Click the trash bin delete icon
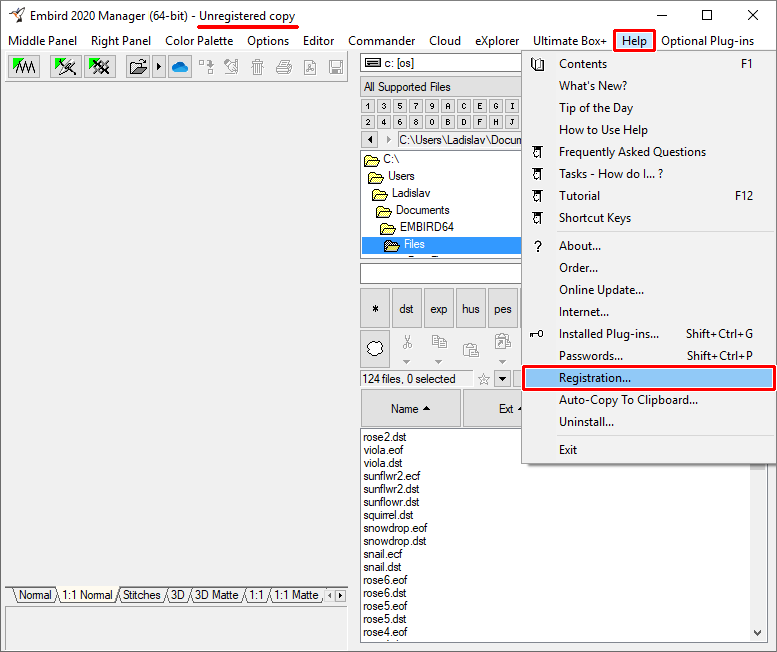 point(257,66)
